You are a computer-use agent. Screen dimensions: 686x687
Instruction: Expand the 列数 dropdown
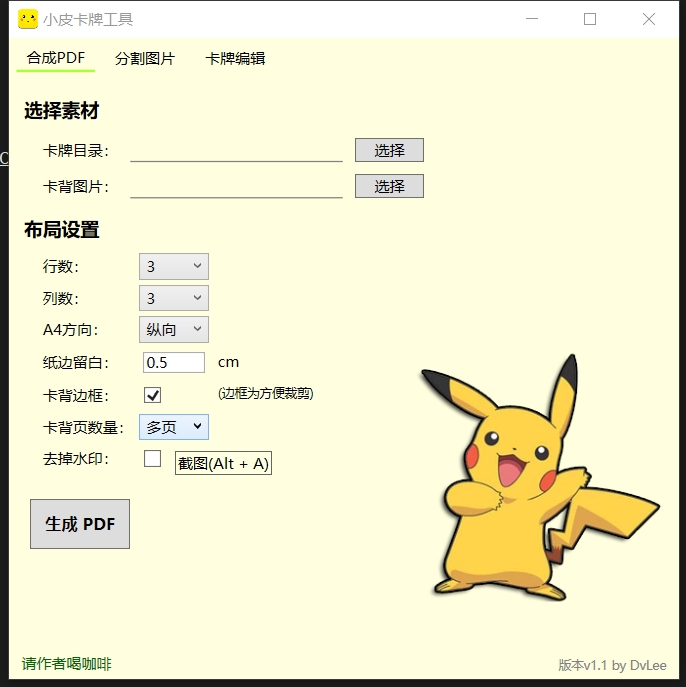coord(174,298)
